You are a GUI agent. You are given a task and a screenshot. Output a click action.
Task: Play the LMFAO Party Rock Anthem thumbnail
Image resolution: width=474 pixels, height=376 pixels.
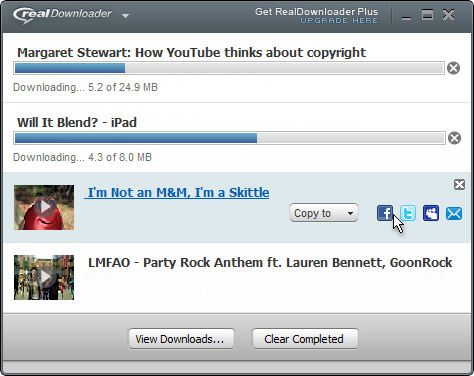44,277
